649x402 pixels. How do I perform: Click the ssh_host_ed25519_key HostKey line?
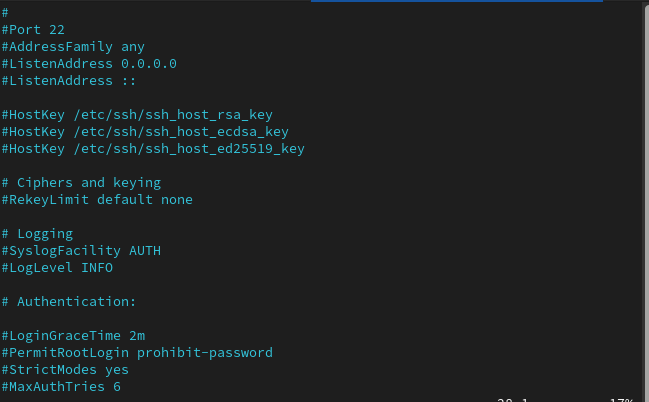click(x=153, y=148)
